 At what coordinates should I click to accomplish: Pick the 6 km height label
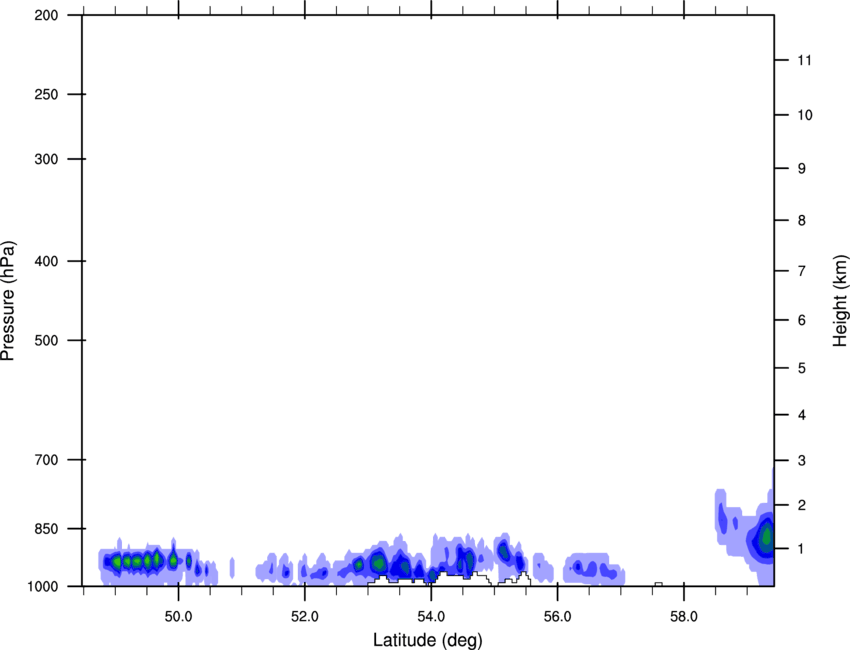click(x=802, y=320)
